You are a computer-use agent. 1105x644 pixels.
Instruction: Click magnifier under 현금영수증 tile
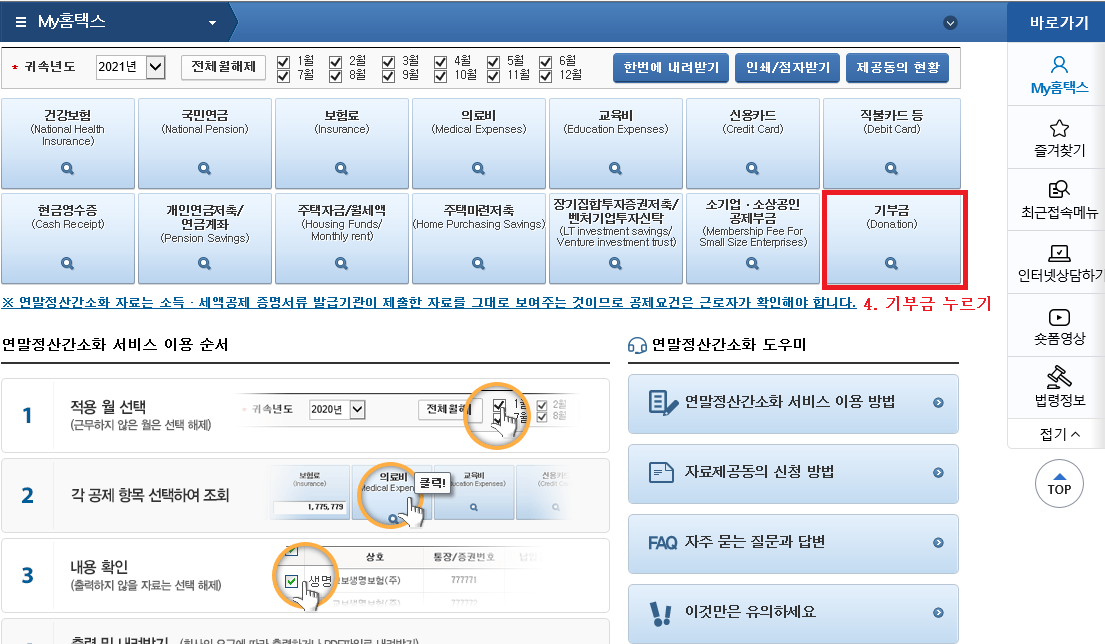68,264
